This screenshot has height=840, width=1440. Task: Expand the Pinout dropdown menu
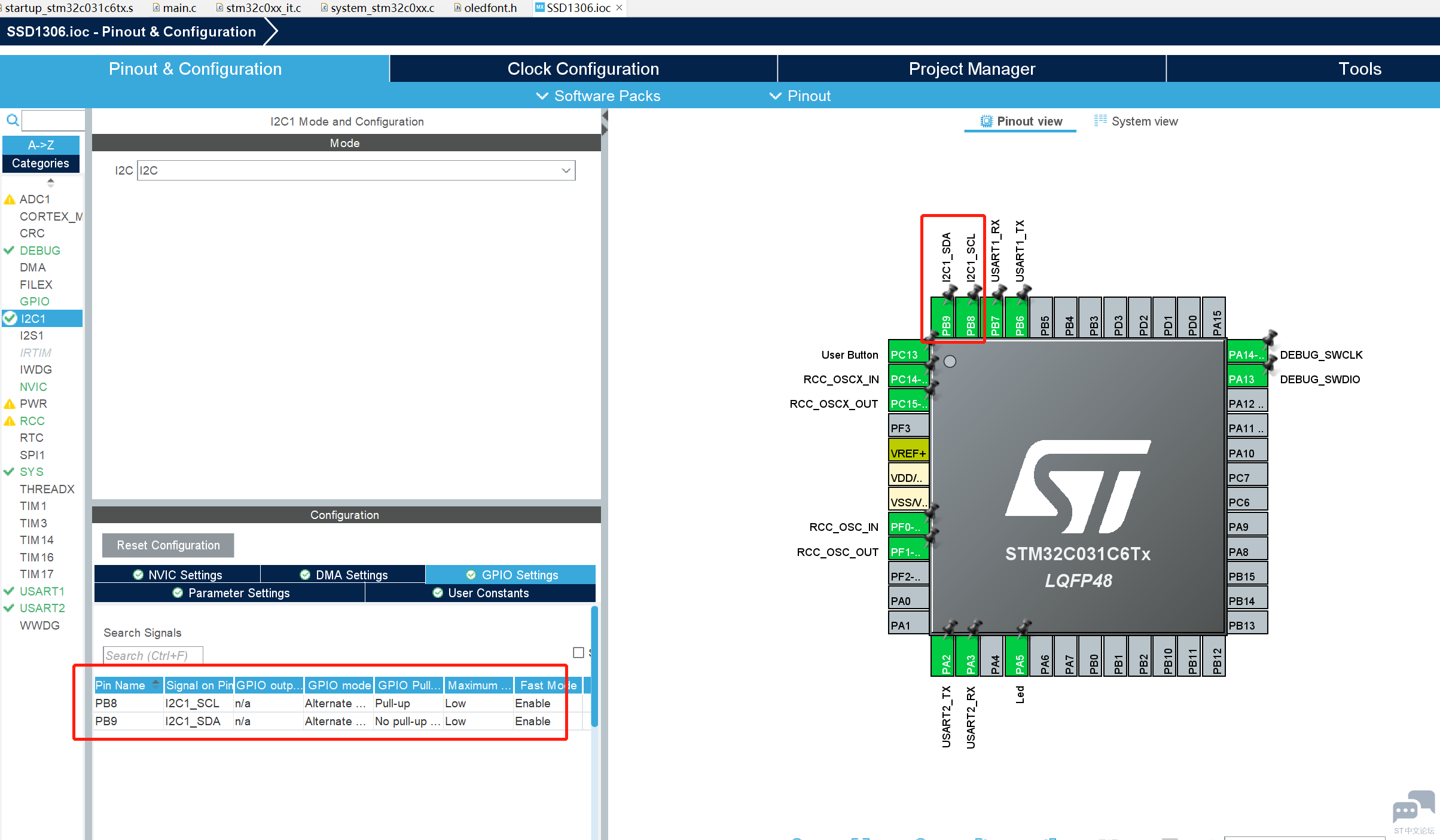click(800, 96)
